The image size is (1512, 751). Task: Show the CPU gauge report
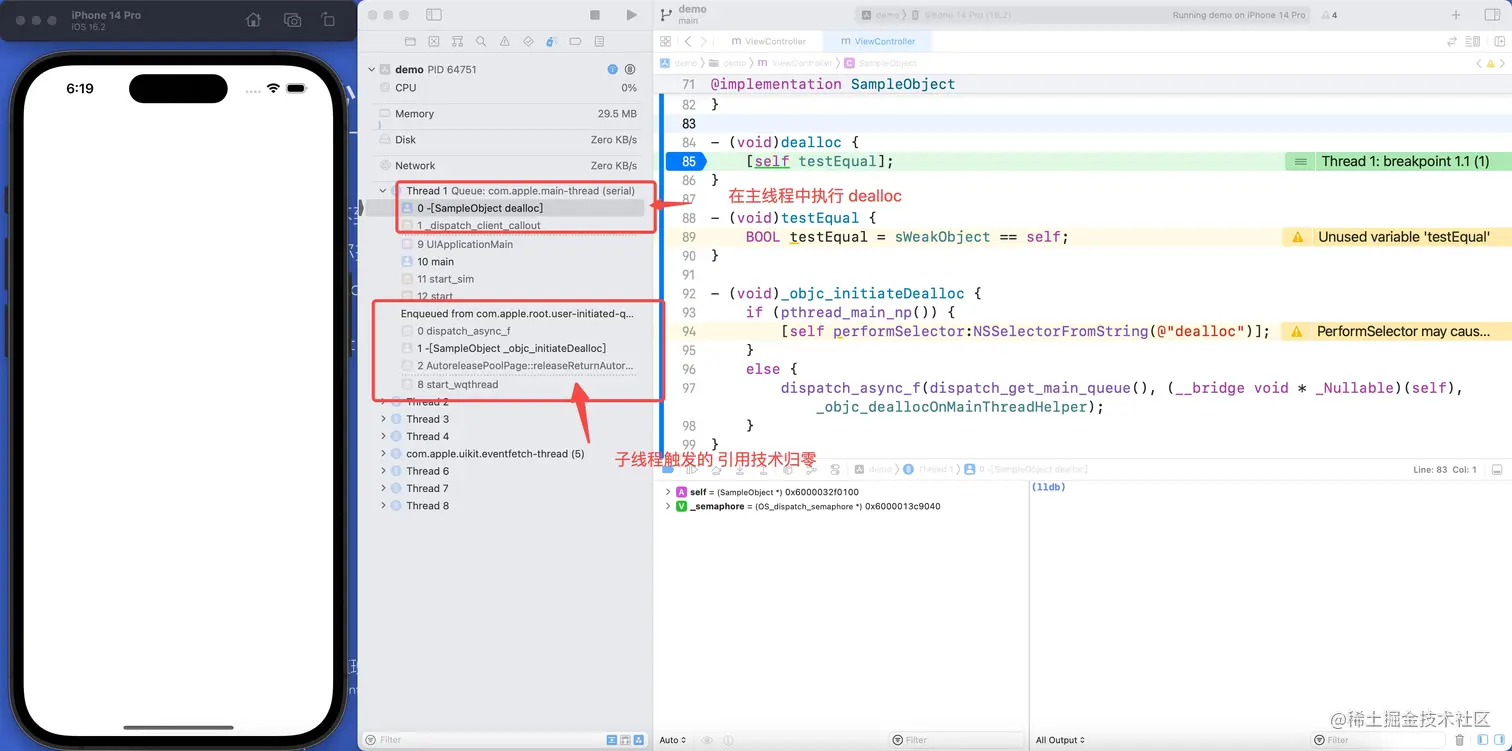(509, 88)
